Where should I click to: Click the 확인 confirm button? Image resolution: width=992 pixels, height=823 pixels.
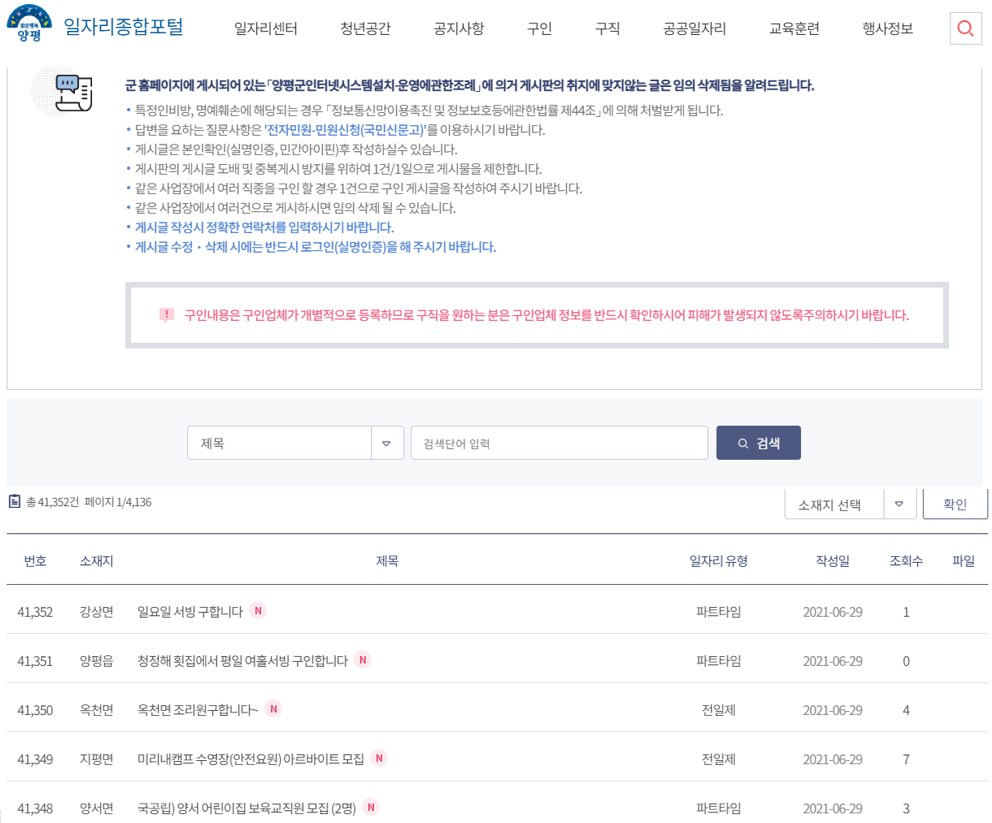955,504
